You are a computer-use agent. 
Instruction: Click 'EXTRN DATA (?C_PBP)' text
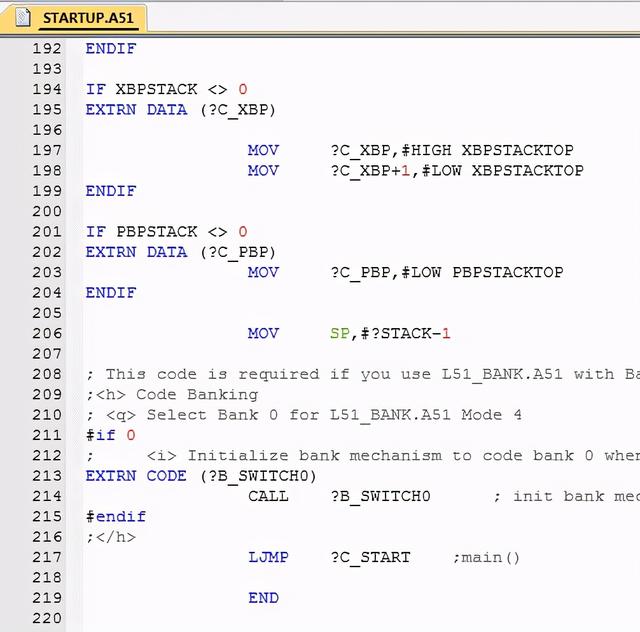(x=181, y=252)
